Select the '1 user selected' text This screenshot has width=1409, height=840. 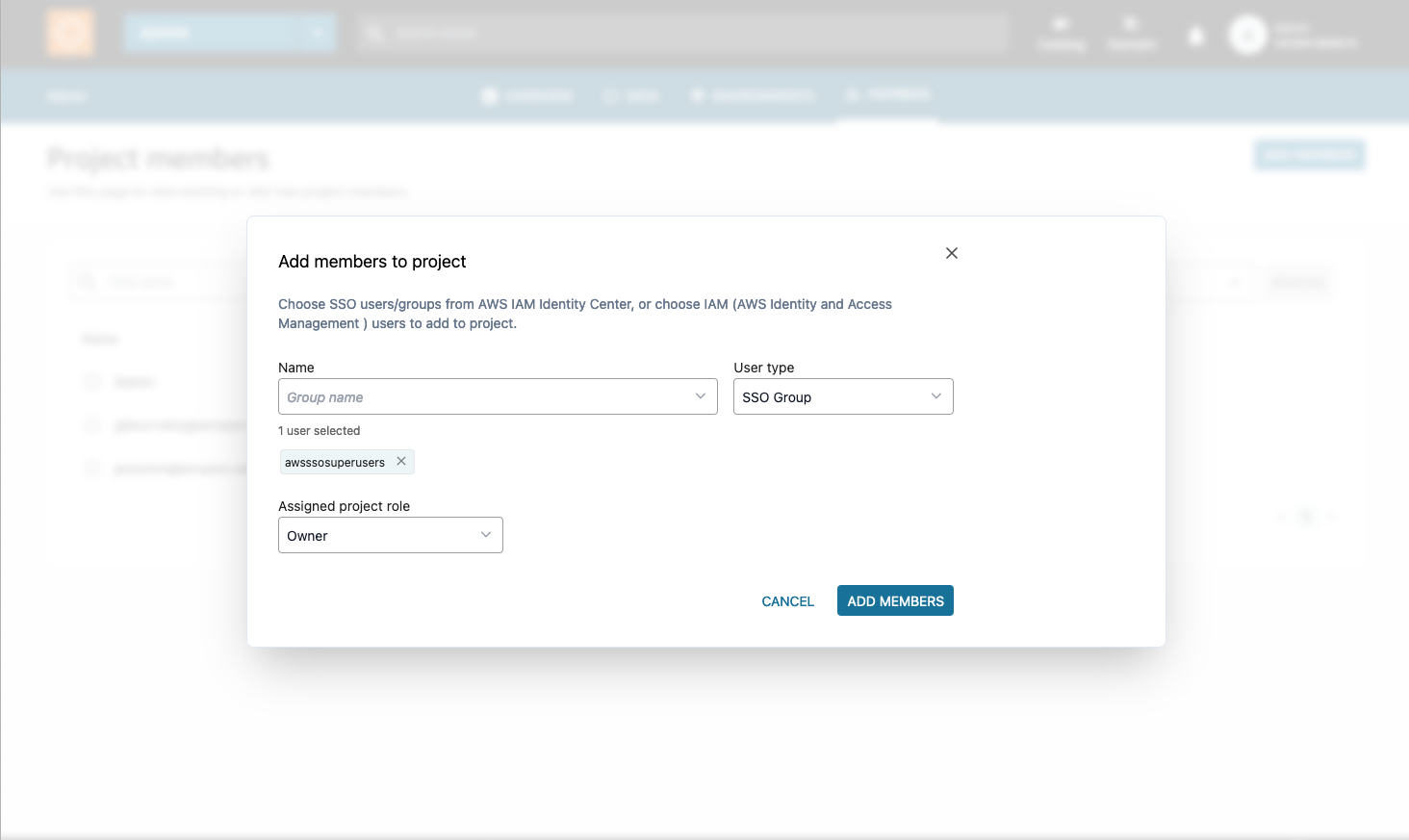click(320, 431)
